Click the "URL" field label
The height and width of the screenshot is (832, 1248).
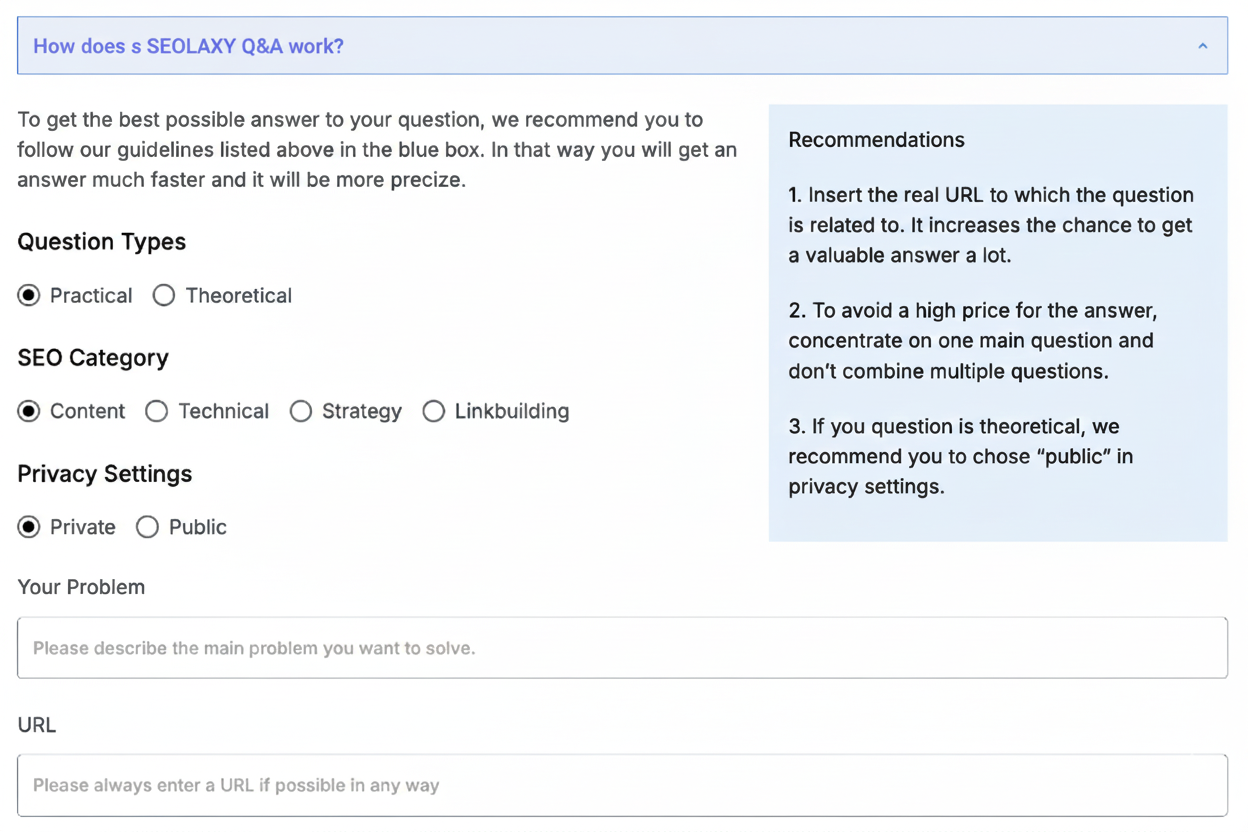point(36,725)
